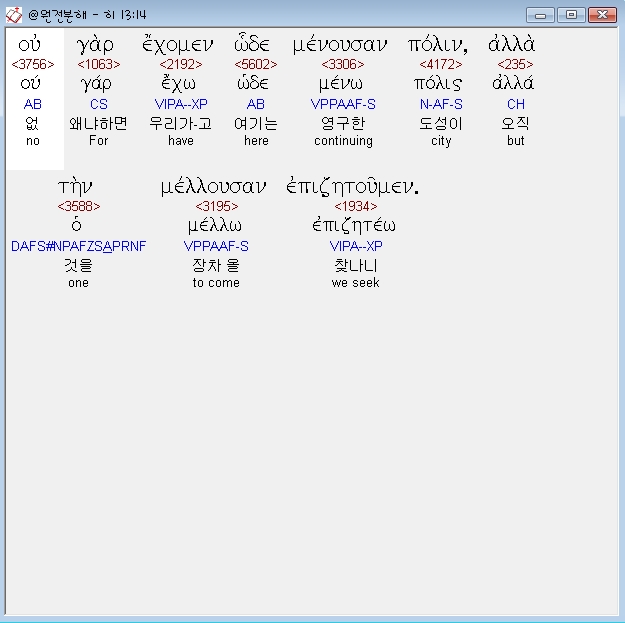Click parsing code N-AF-S
Screen dimensions: 625x623
coord(441,104)
